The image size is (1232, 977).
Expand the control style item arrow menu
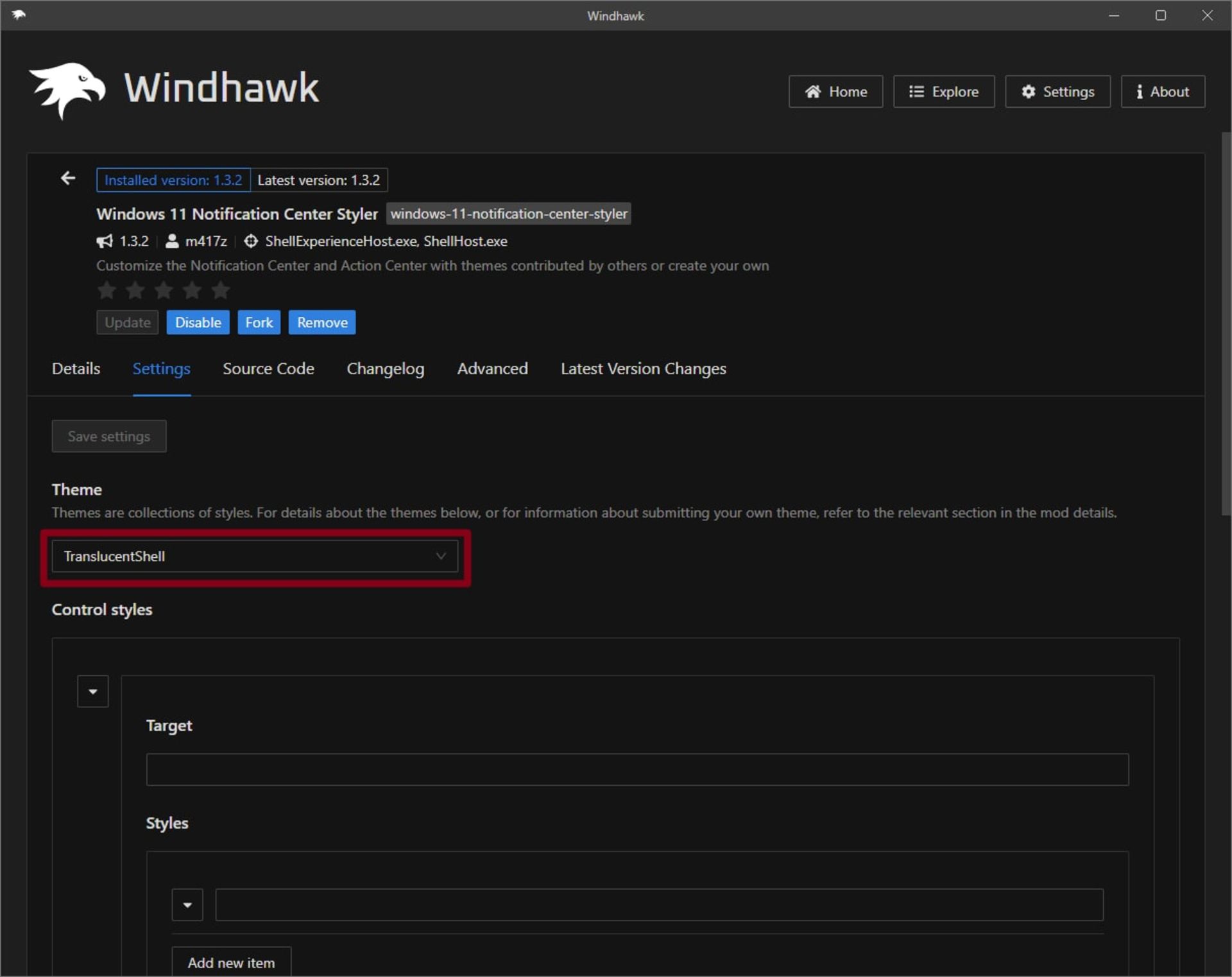pos(93,691)
